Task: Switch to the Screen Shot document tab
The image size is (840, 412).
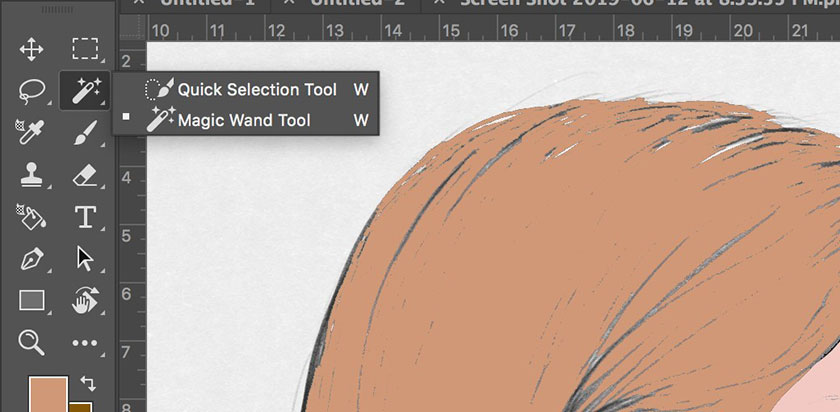Action: 650,3
